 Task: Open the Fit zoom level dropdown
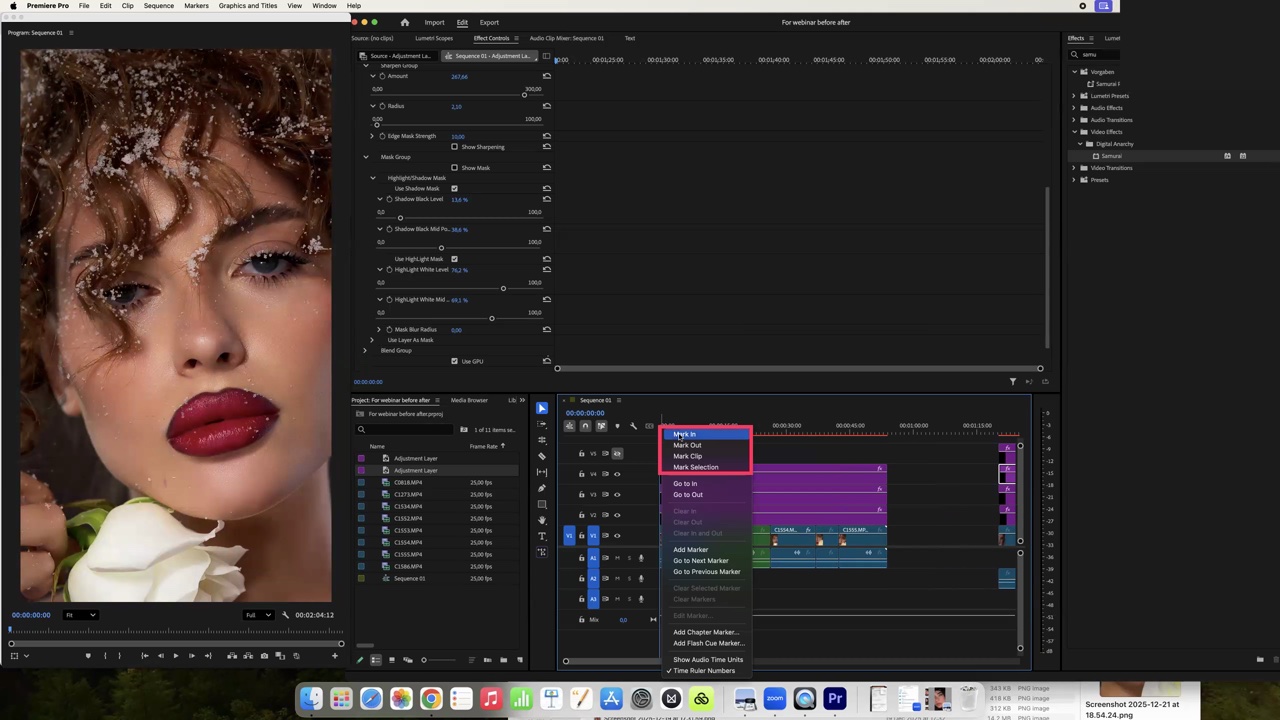click(80, 615)
